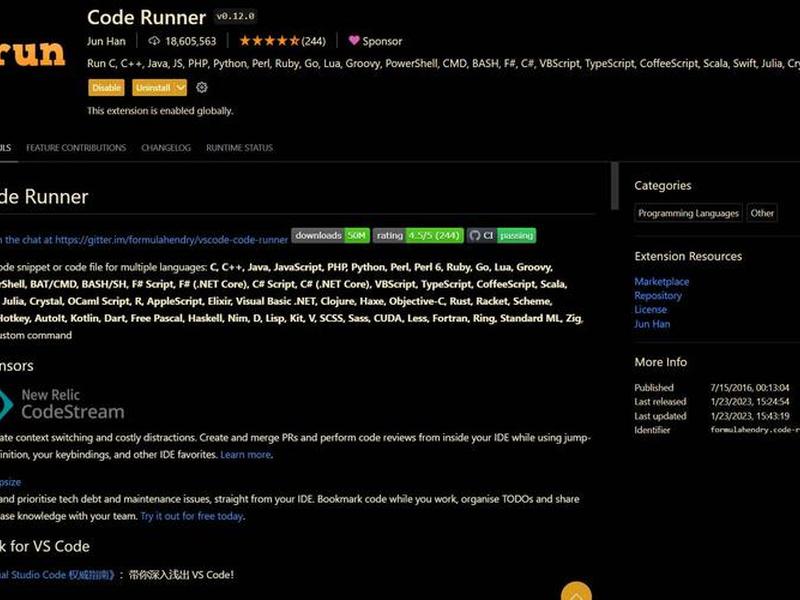Click the Try it out for free today link
The width and height of the screenshot is (800, 600).
[192, 516]
